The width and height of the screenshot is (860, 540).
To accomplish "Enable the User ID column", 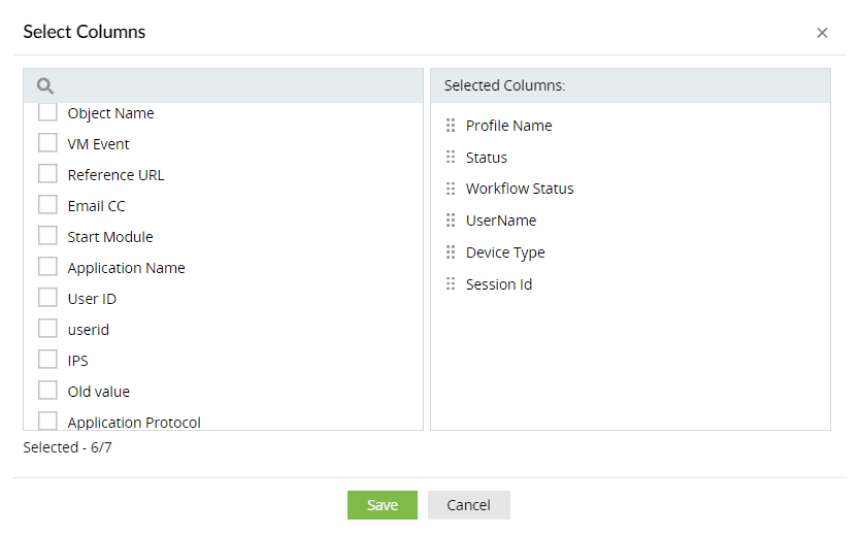I will pos(48,299).
